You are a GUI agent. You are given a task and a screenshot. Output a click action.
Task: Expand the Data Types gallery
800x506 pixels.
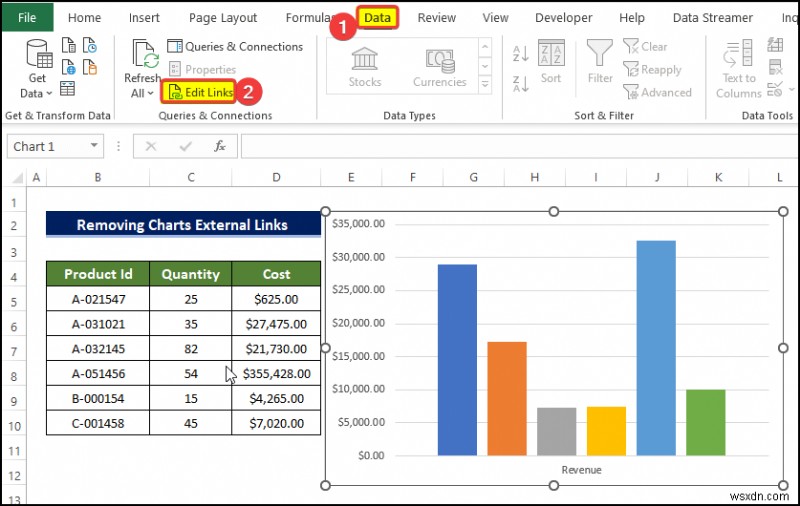(x=485, y=85)
